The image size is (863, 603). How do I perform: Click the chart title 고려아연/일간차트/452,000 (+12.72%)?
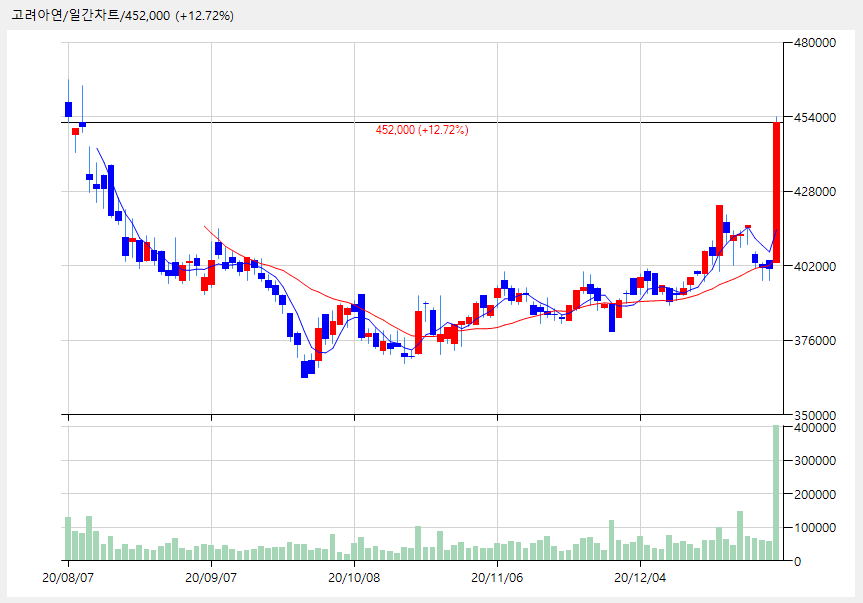pyautogui.click(x=122, y=15)
